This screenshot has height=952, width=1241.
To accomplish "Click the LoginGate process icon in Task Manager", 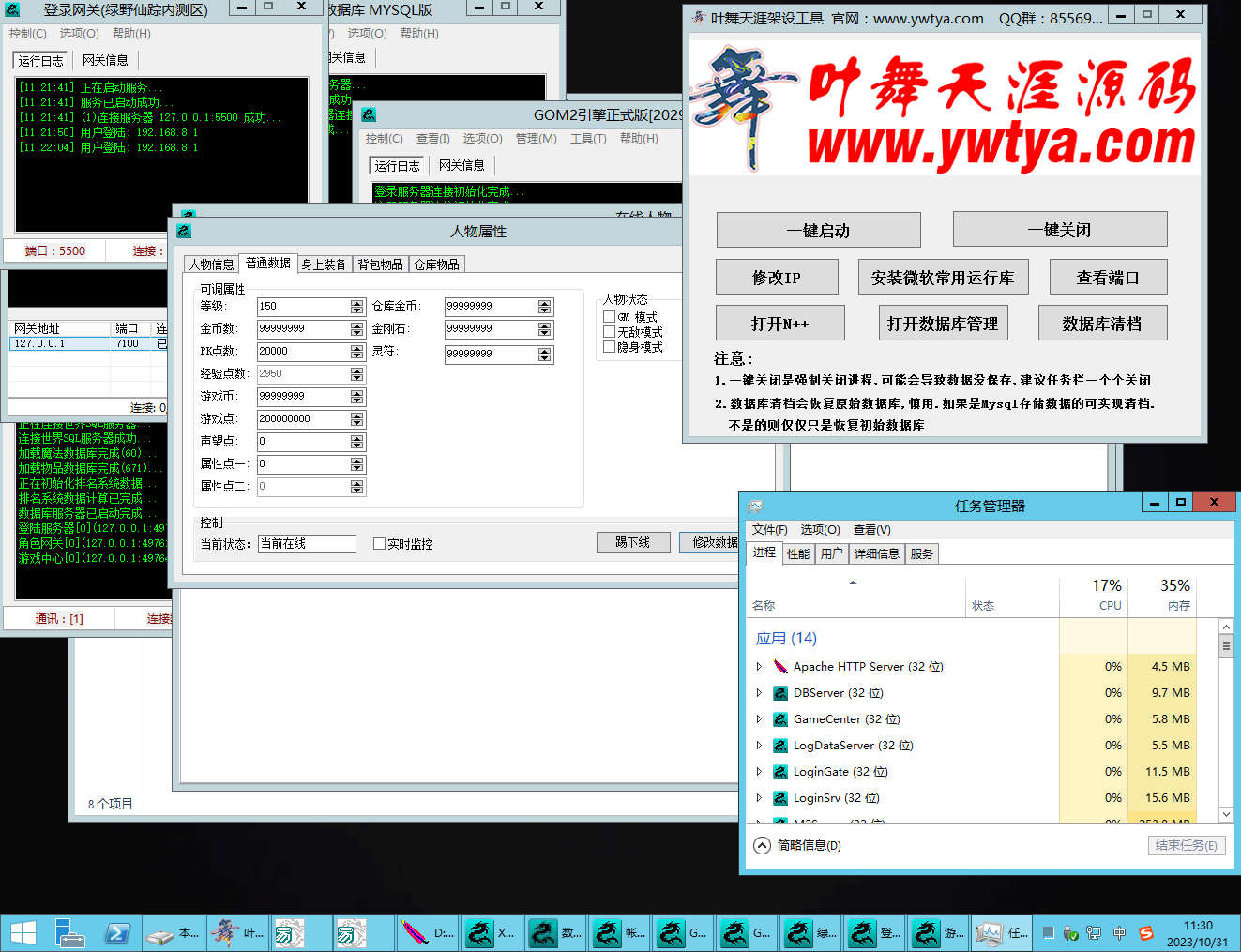I will pyautogui.click(x=780, y=772).
